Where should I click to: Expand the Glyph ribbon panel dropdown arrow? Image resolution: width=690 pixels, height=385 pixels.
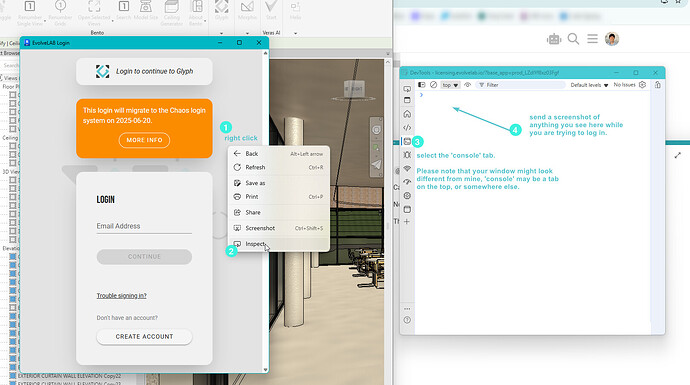221,33
